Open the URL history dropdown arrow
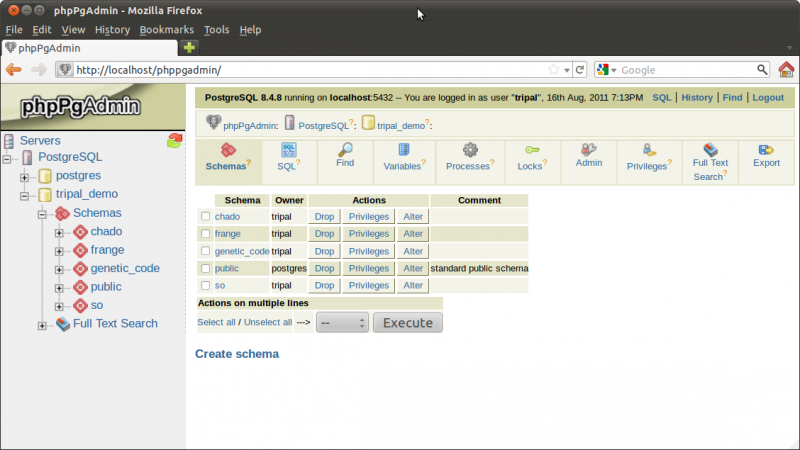Screen dimensions: 800x450 pos(567,70)
